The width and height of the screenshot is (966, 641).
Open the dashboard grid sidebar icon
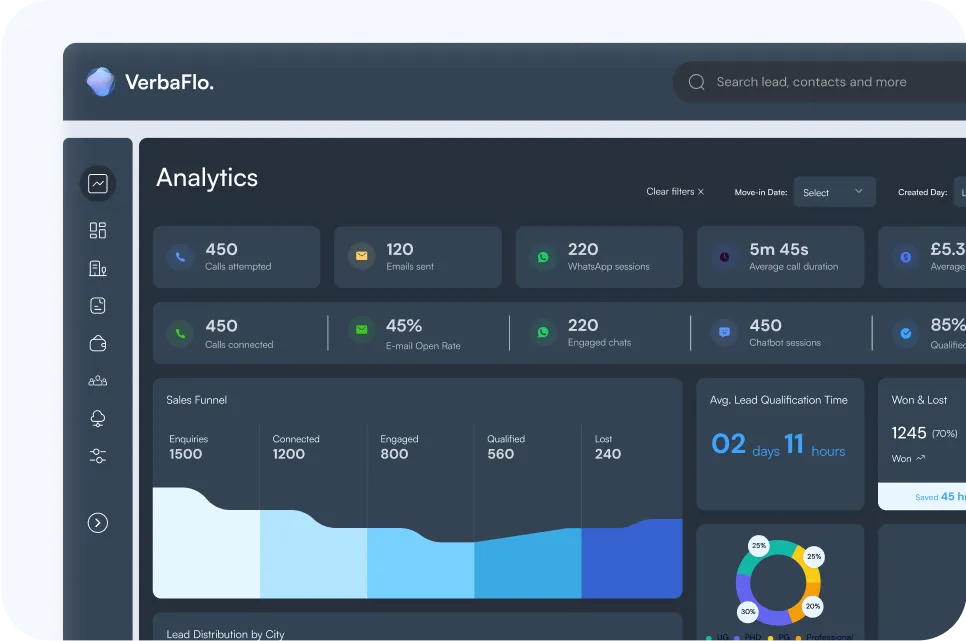point(98,230)
